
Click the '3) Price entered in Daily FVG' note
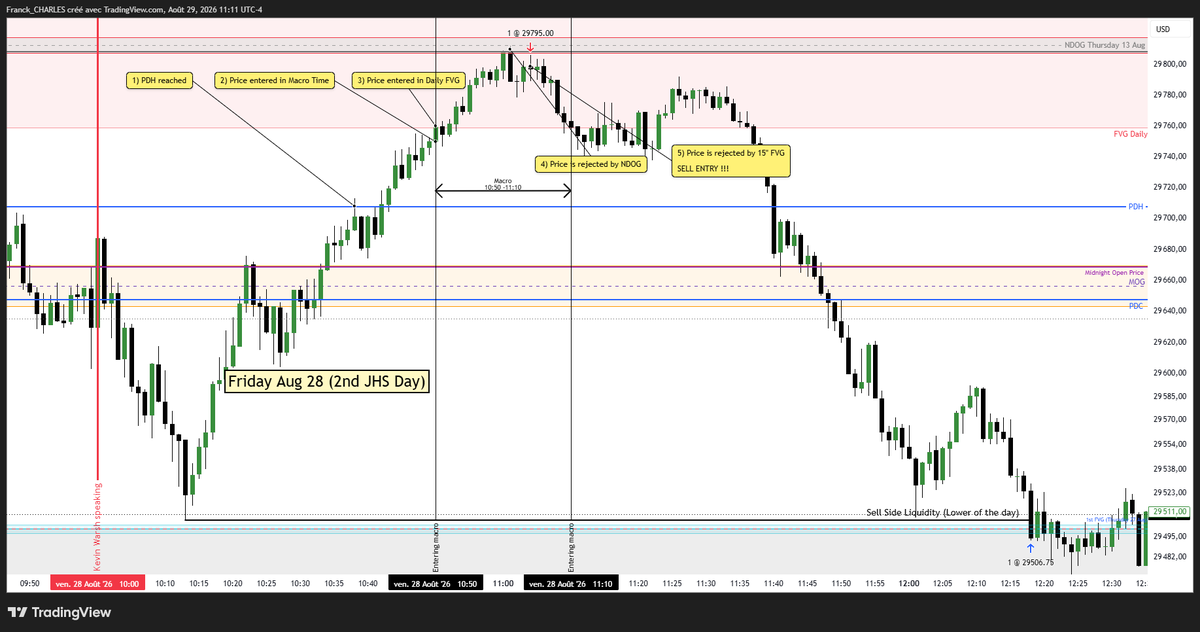[x=409, y=80]
